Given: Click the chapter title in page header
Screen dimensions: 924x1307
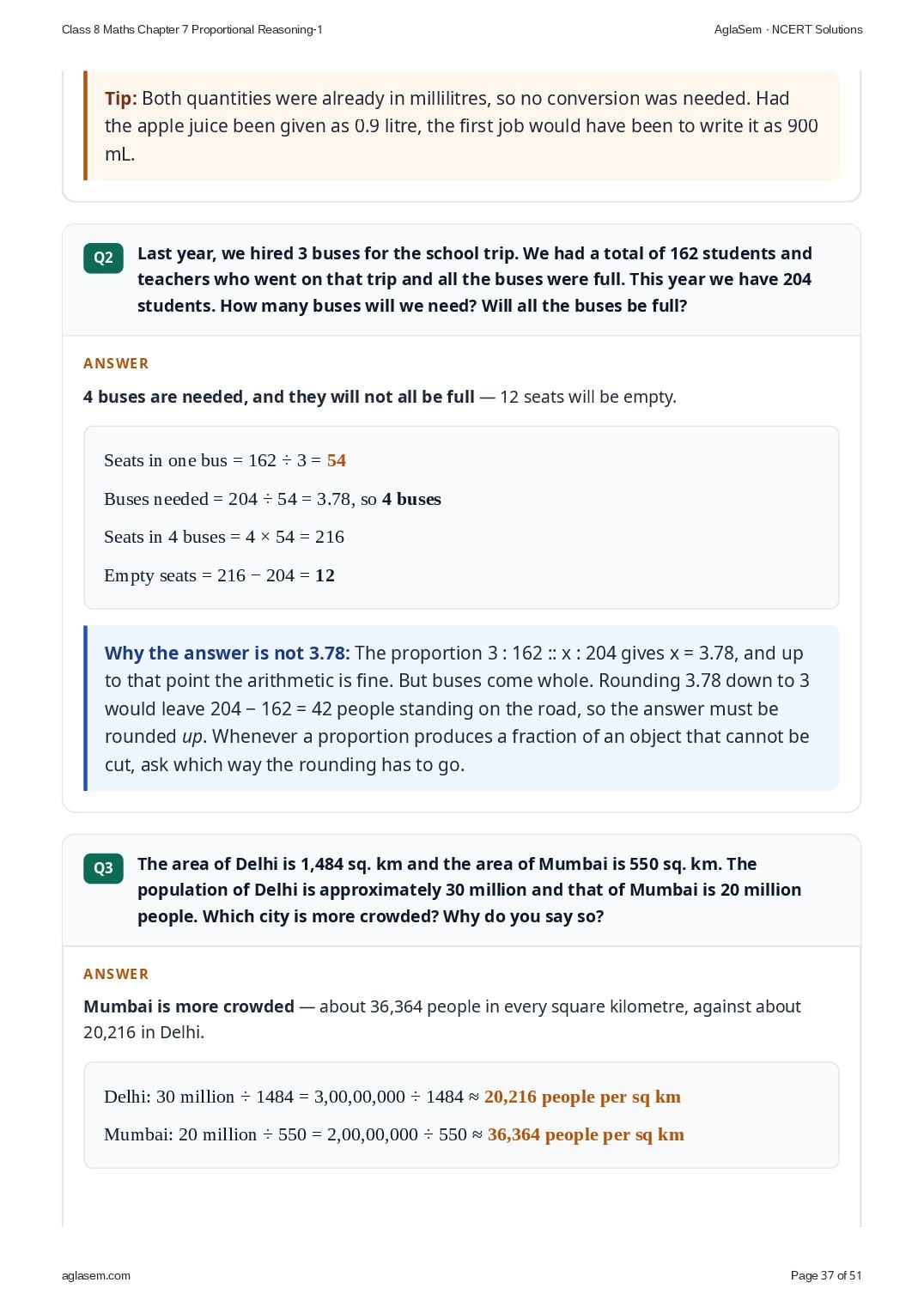Looking at the screenshot, I should (x=192, y=29).
